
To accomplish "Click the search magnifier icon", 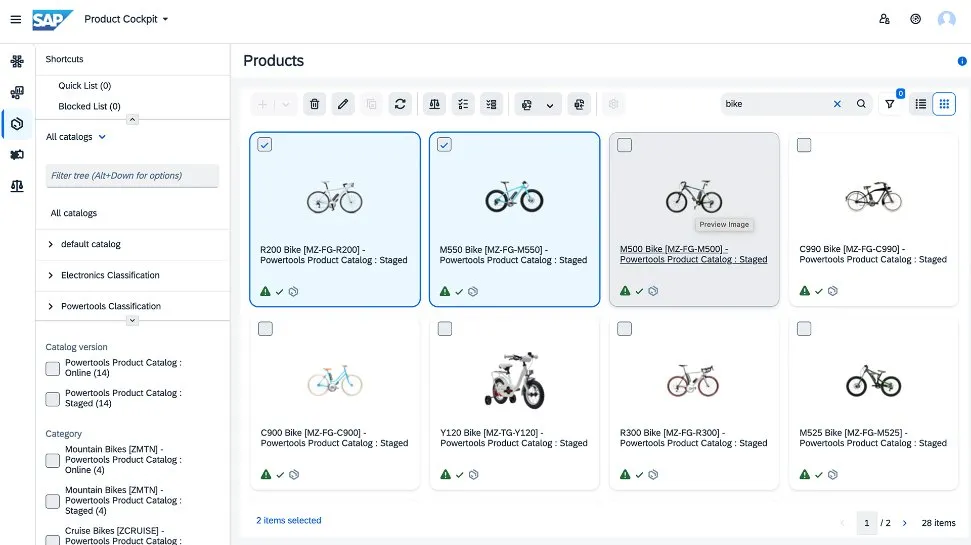I will coord(861,104).
